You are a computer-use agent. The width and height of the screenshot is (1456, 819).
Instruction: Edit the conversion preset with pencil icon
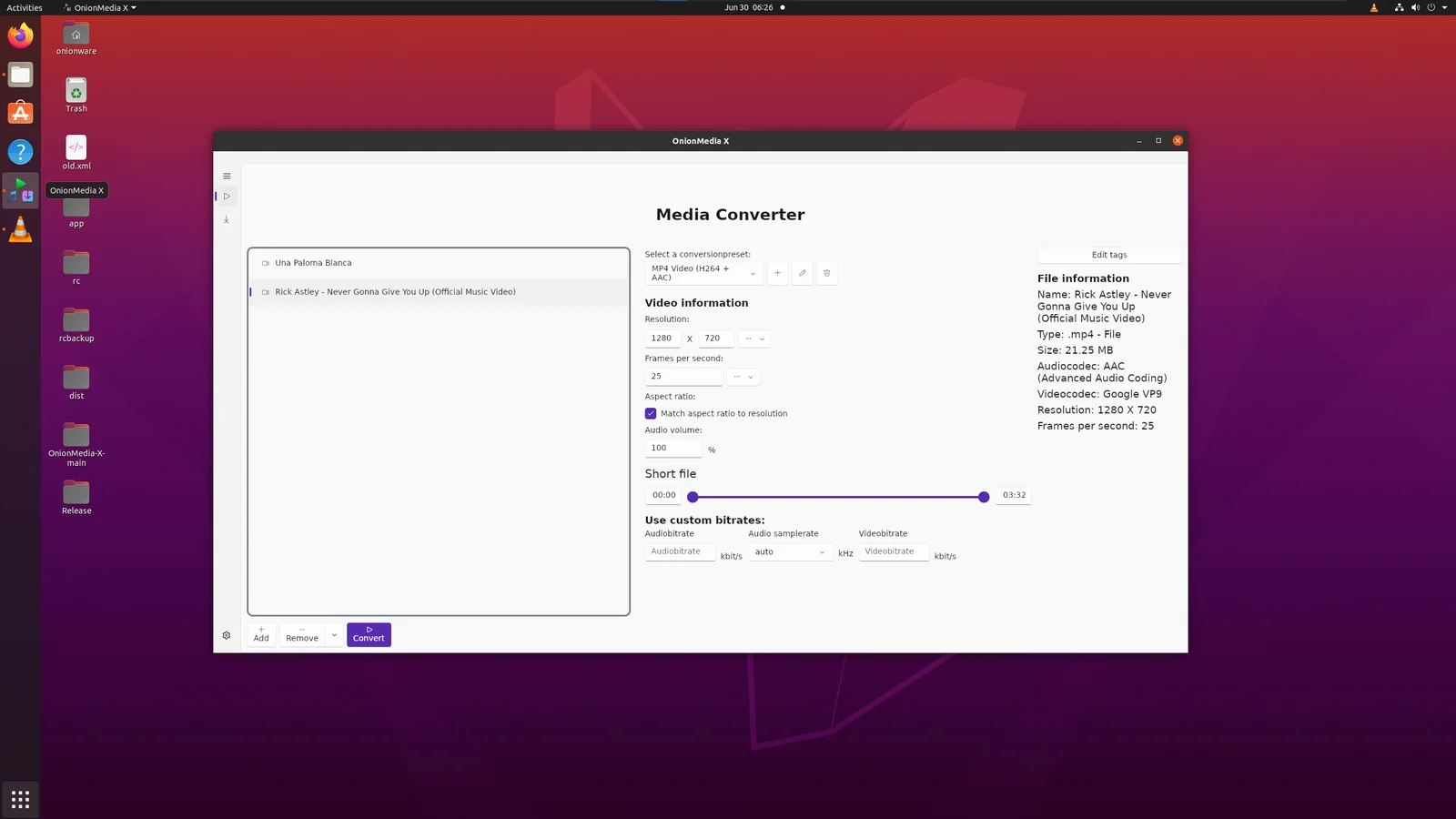click(x=802, y=273)
